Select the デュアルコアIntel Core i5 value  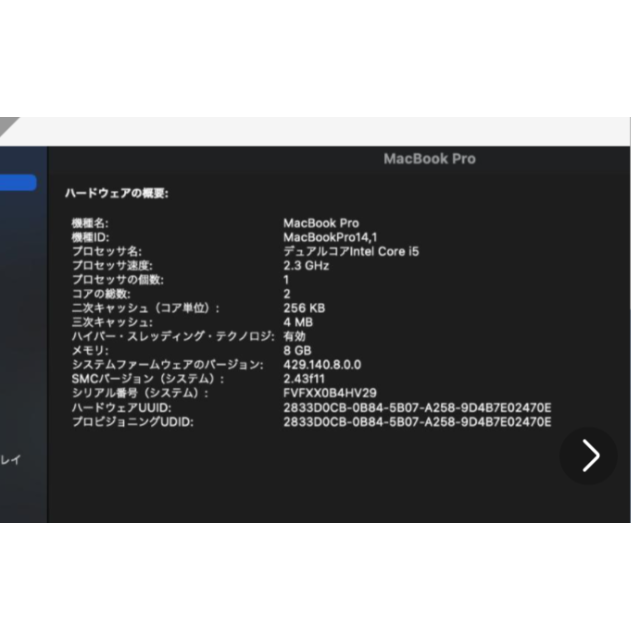point(351,251)
